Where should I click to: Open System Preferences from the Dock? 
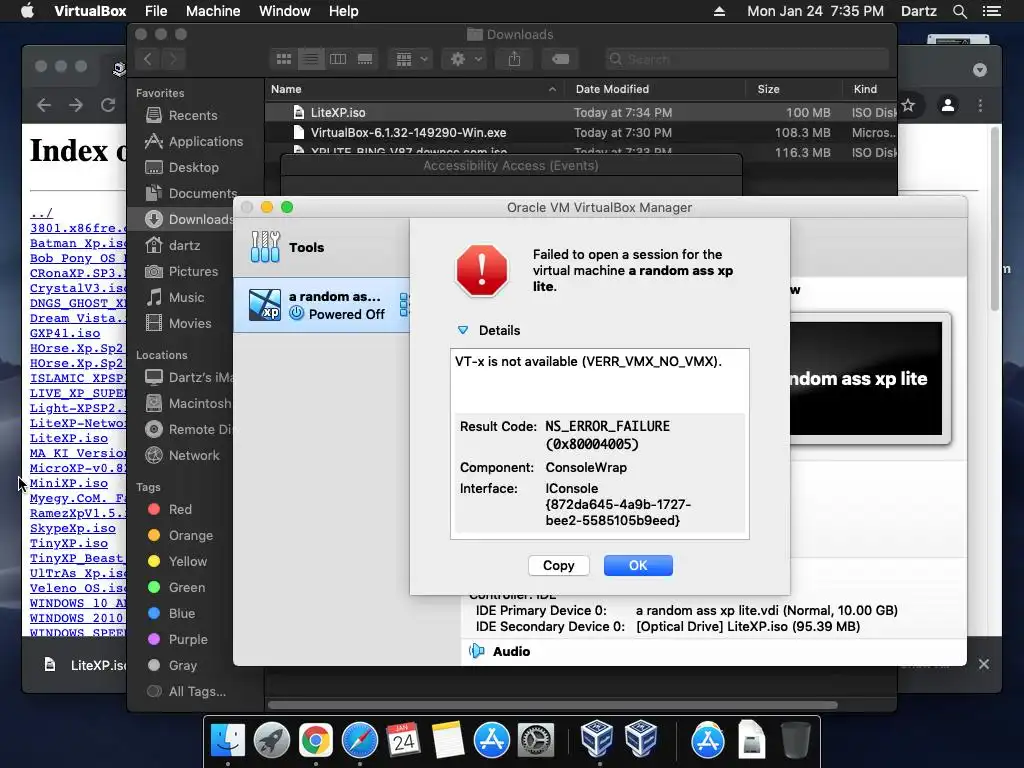[536, 741]
